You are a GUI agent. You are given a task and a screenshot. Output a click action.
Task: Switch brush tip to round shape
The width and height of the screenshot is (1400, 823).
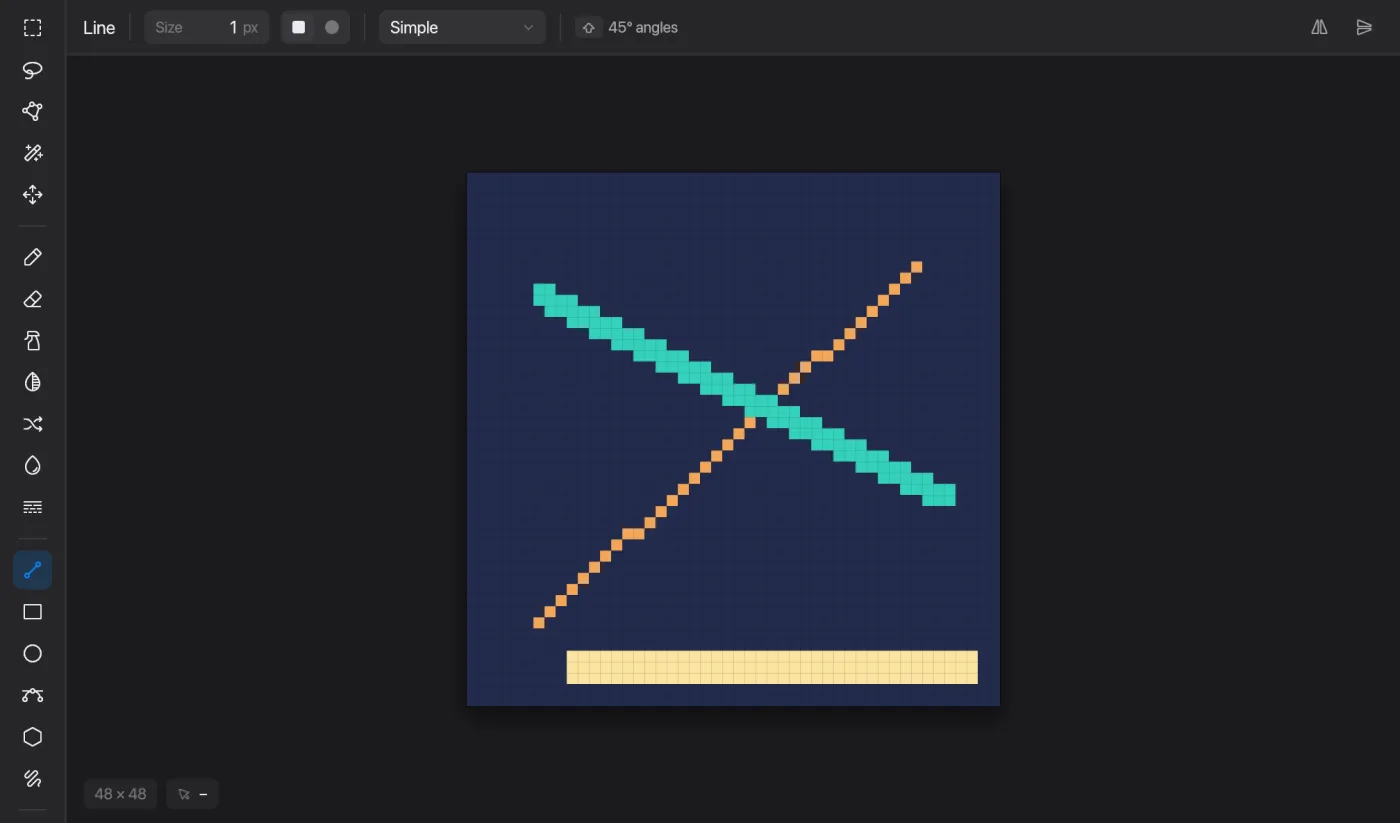point(332,28)
